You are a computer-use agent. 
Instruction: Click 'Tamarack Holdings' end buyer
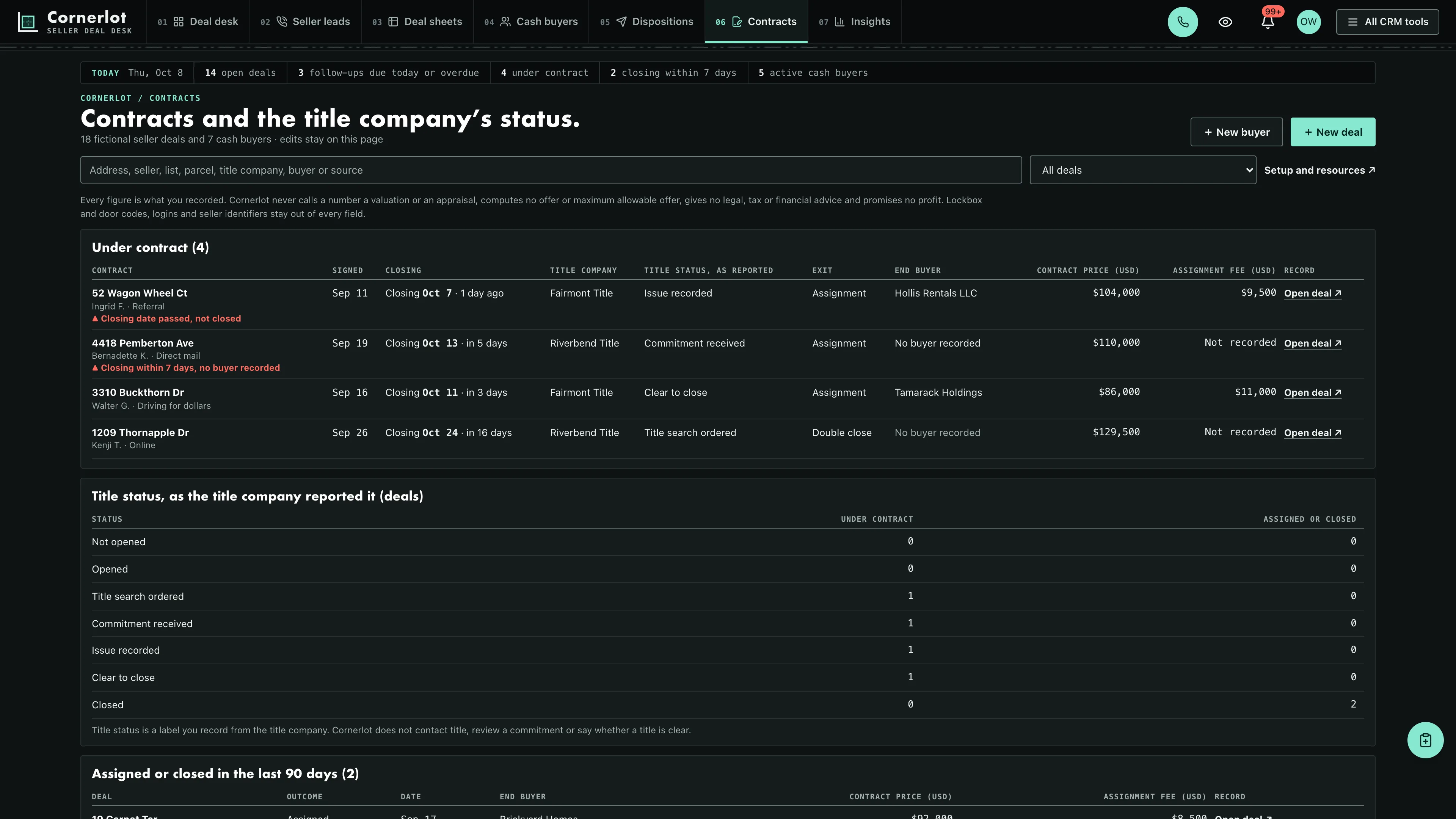pyautogui.click(x=938, y=392)
